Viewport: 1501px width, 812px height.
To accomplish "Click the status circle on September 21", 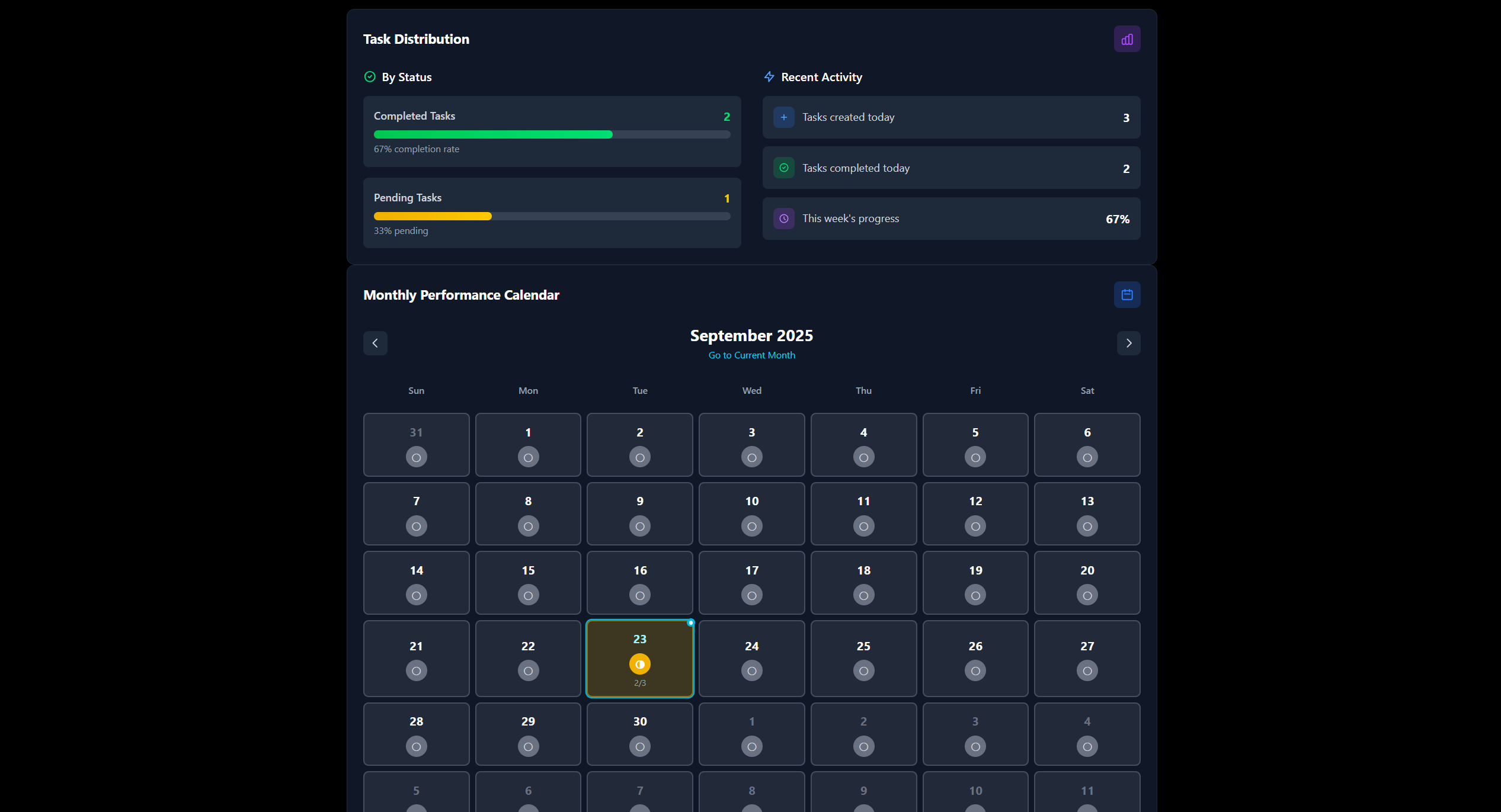I will (416, 670).
